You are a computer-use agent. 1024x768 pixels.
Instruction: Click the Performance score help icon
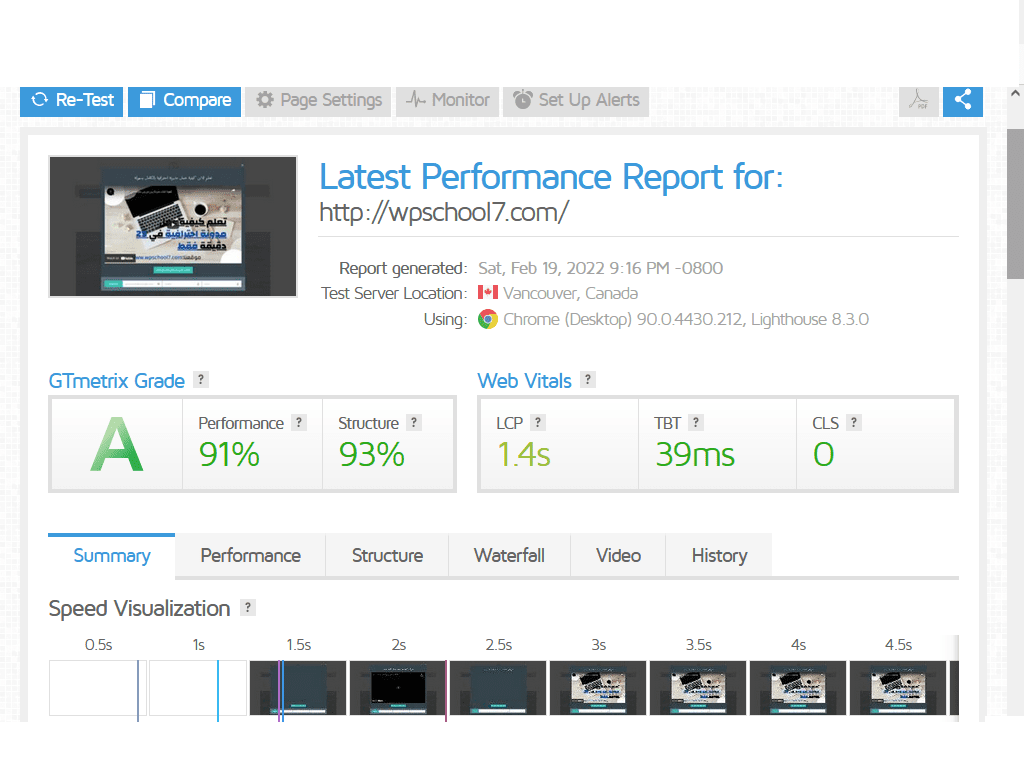(299, 423)
